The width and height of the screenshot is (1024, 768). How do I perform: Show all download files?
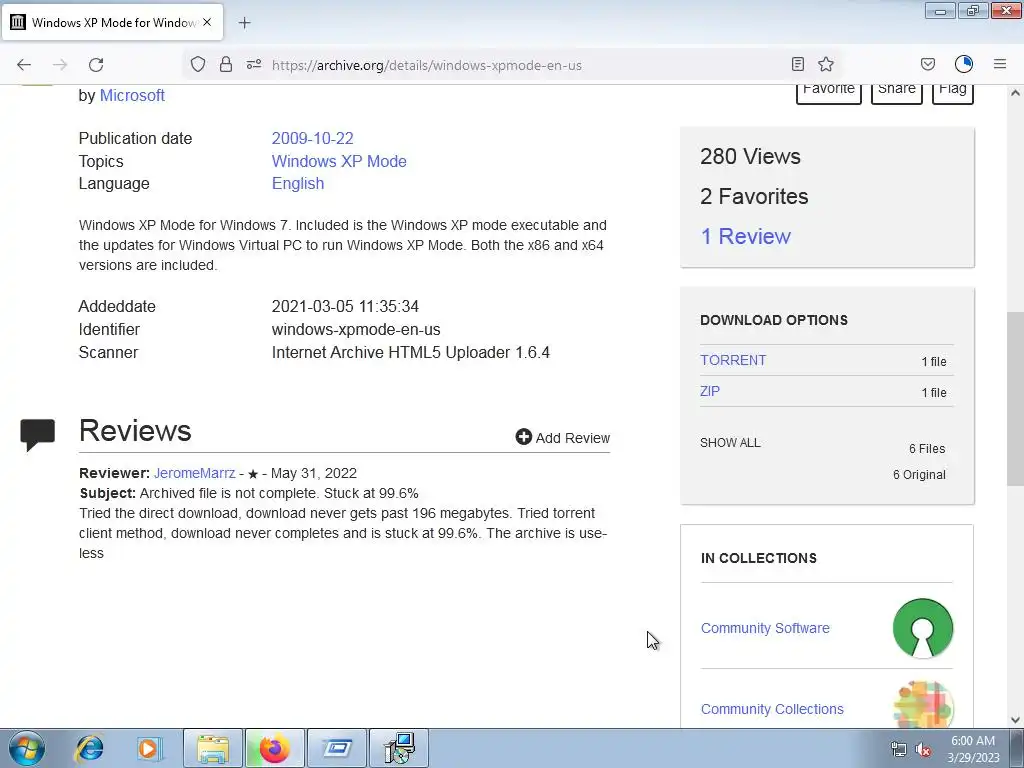point(730,443)
